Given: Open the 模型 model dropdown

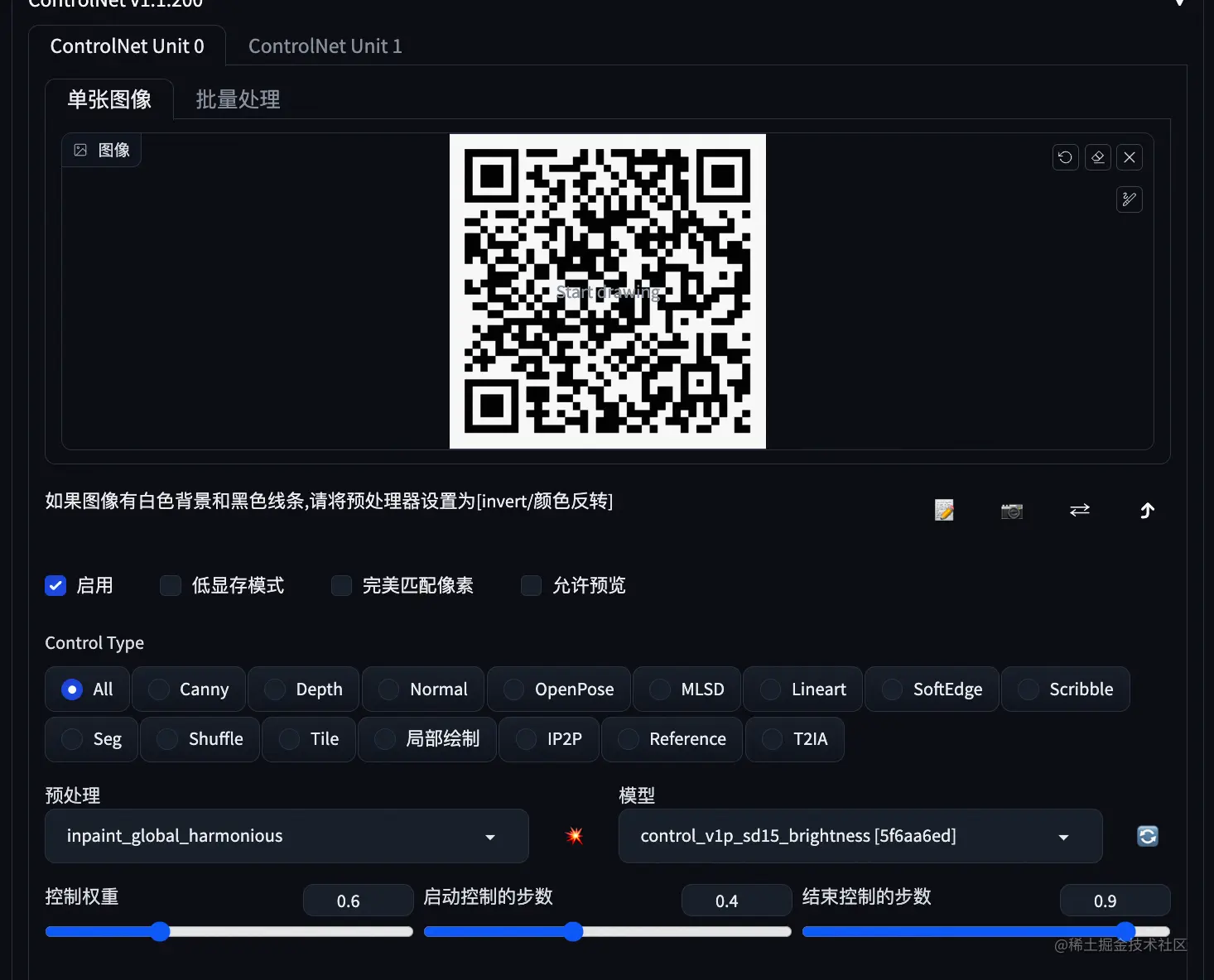Looking at the screenshot, I should 860,836.
